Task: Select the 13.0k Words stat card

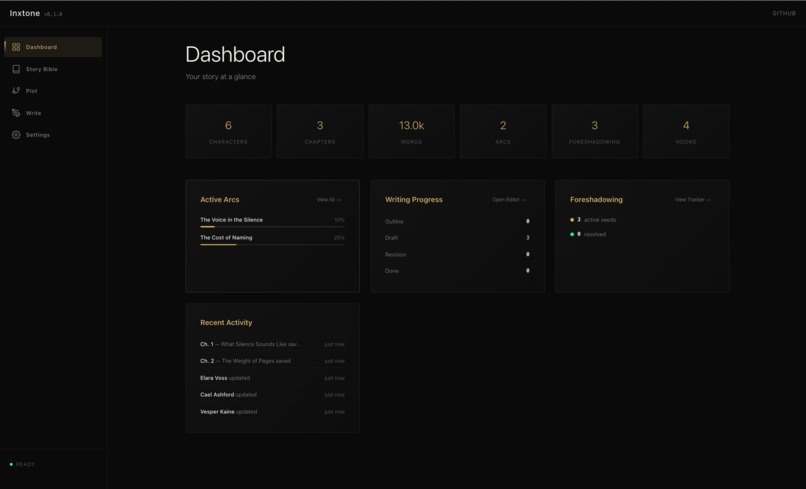Action: tap(411, 131)
